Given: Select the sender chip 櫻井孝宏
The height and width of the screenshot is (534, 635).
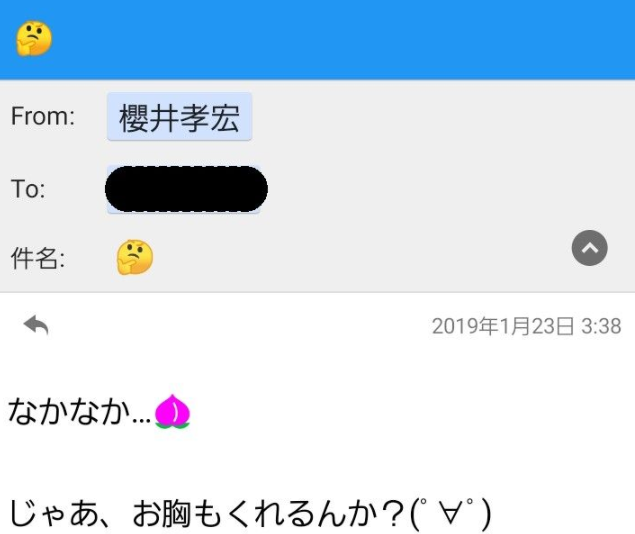Looking at the screenshot, I should (179, 117).
